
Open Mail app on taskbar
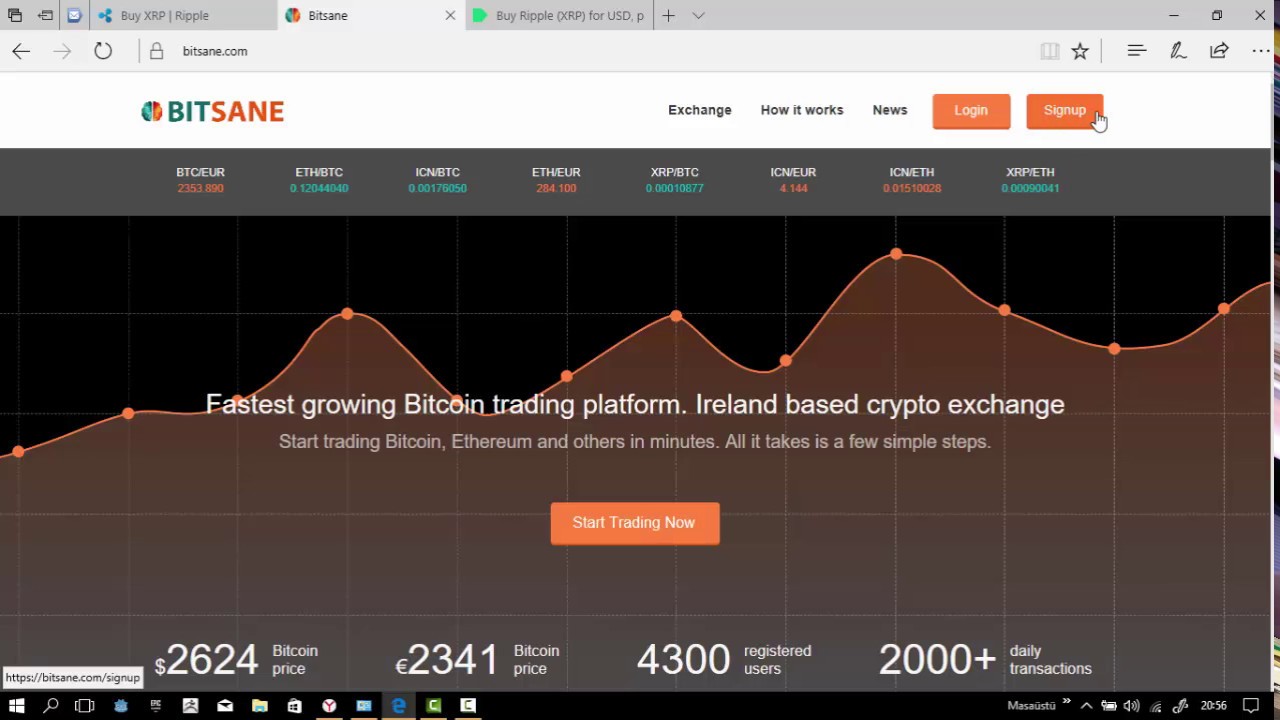click(225, 705)
